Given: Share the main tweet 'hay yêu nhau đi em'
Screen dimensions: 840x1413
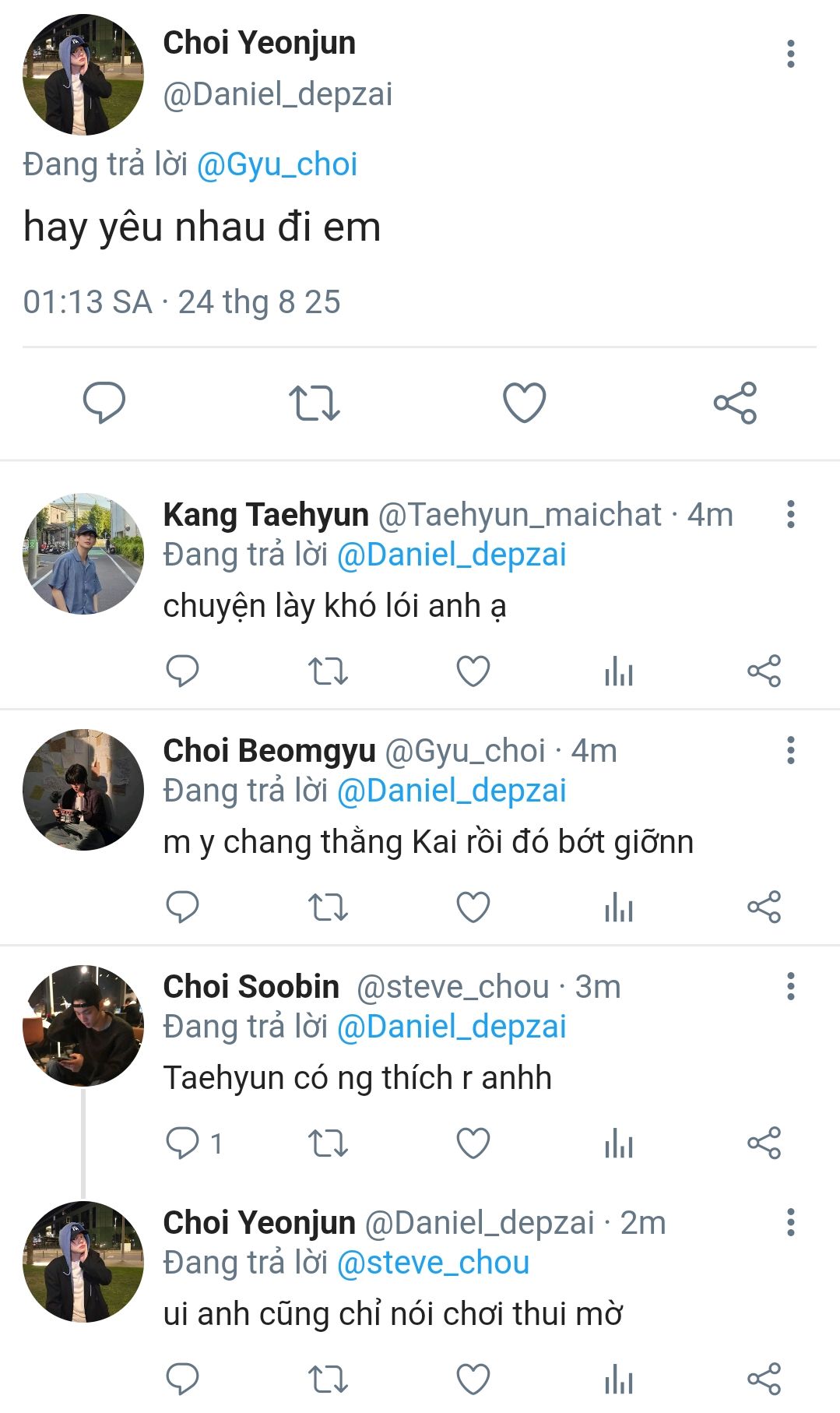Looking at the screenshot, I should click(x=735, y=403).
